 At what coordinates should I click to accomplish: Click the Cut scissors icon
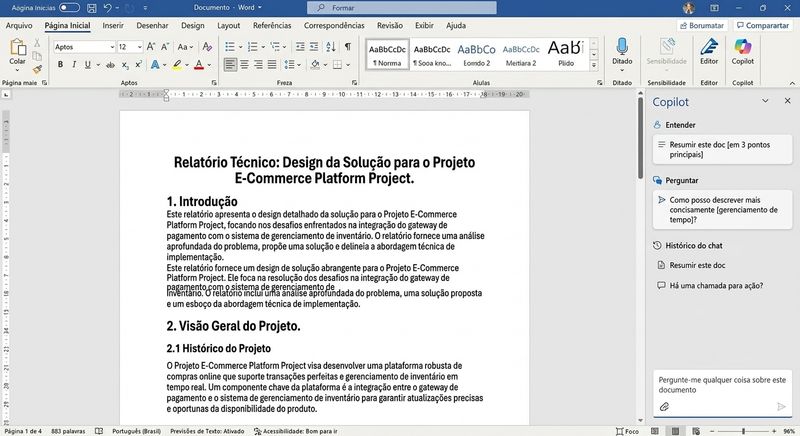[37, 43]
